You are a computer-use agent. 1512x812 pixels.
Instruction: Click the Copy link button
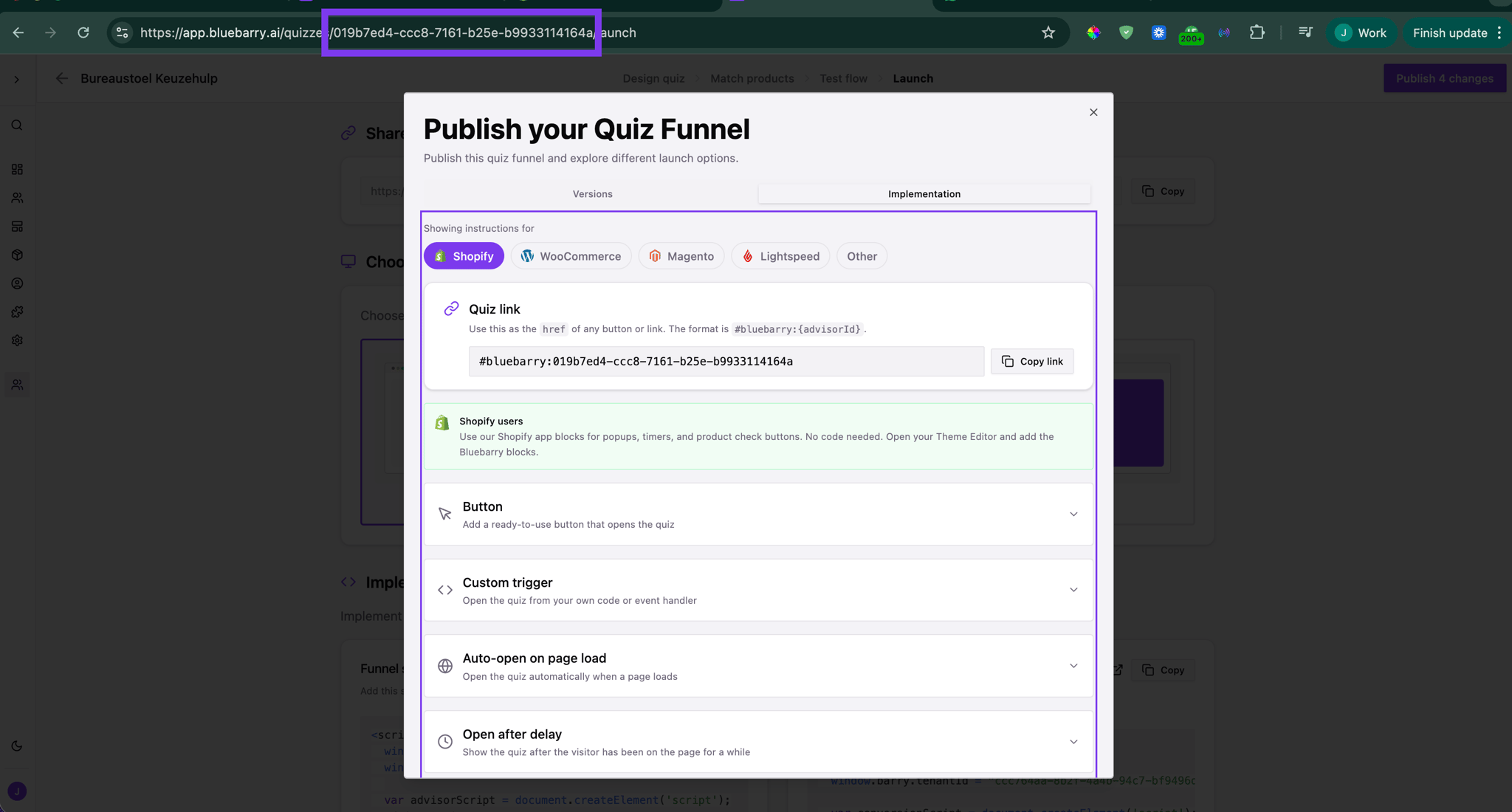point(1031,362)
